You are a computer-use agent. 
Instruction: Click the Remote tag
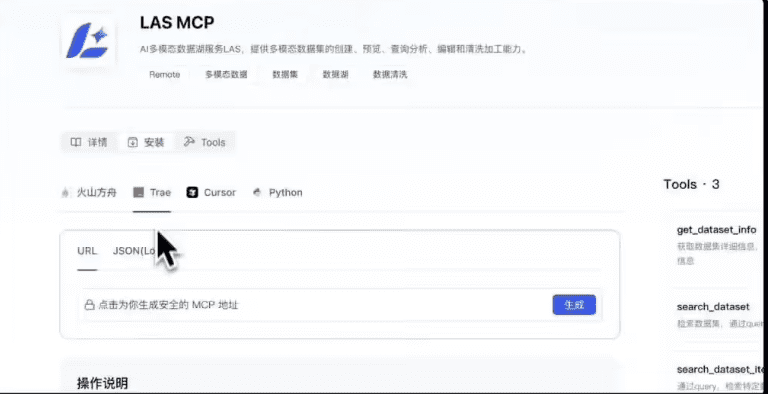pyautogui.click(x=165, y=74)
